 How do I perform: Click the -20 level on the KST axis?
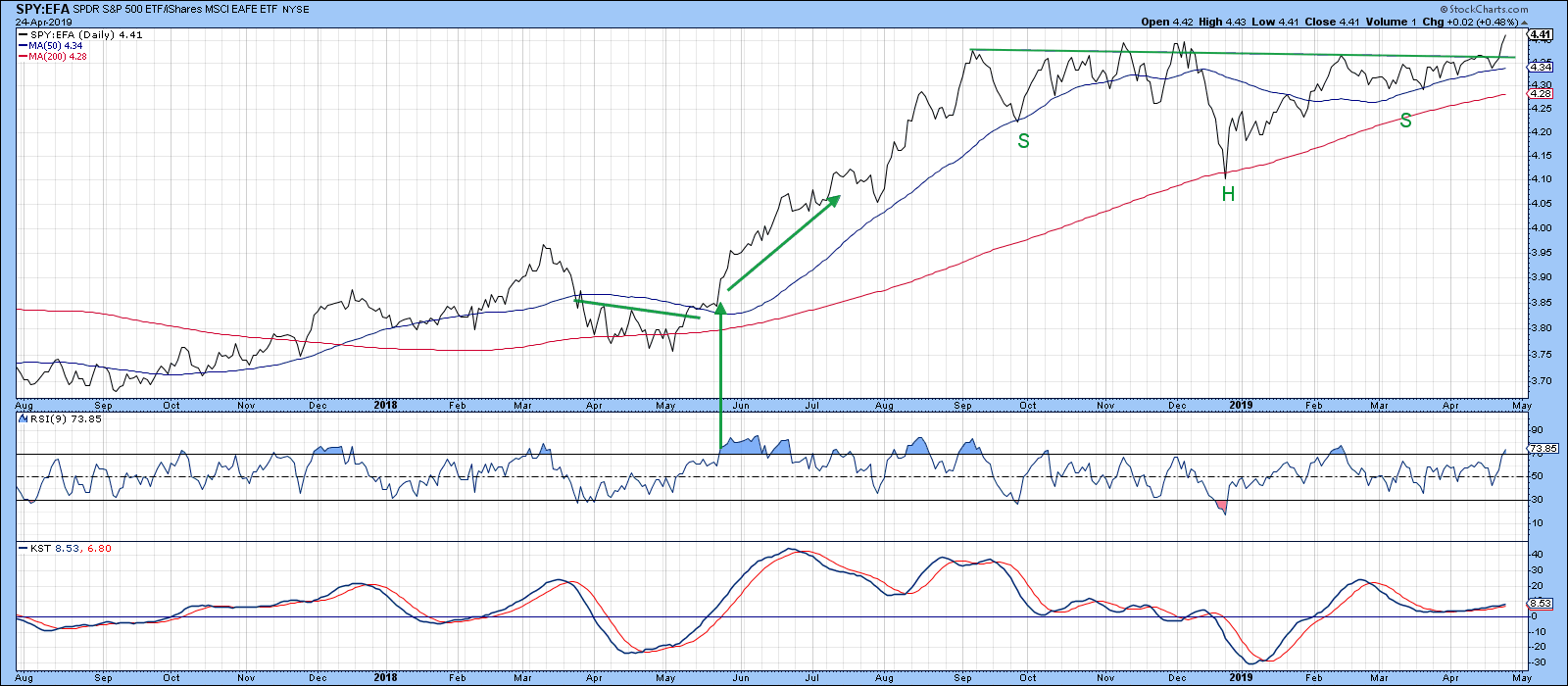[1539, 646]
